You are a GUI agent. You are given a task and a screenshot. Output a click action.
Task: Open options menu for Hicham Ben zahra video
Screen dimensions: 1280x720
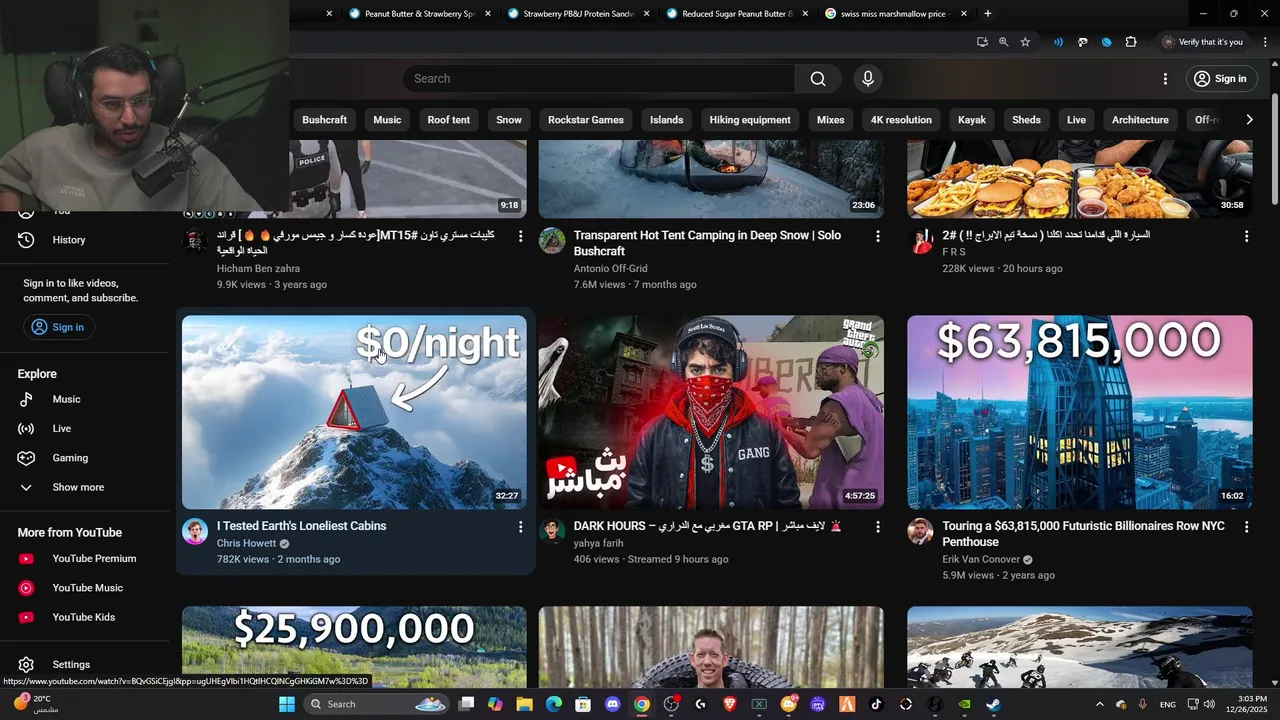pyautogui.click(x=520, y=236)
